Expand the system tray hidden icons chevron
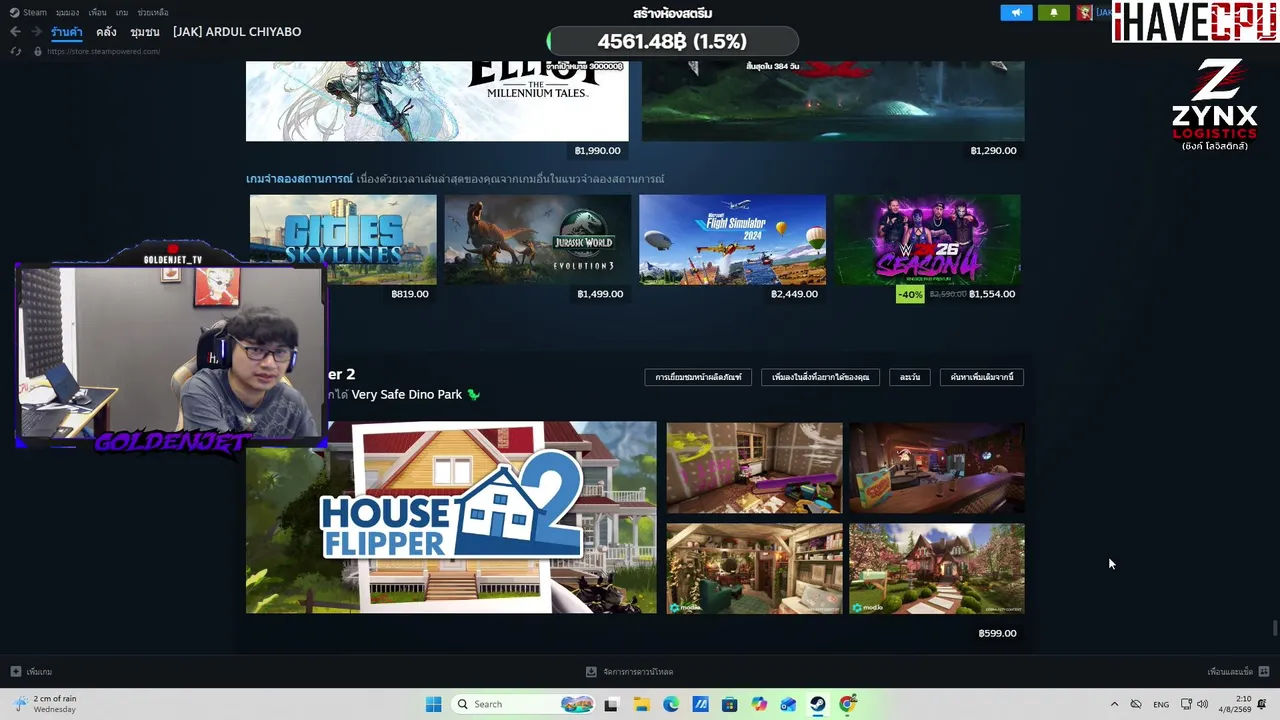The image size is (1280, 720). pyautogui.click(x=1114, y=704)
